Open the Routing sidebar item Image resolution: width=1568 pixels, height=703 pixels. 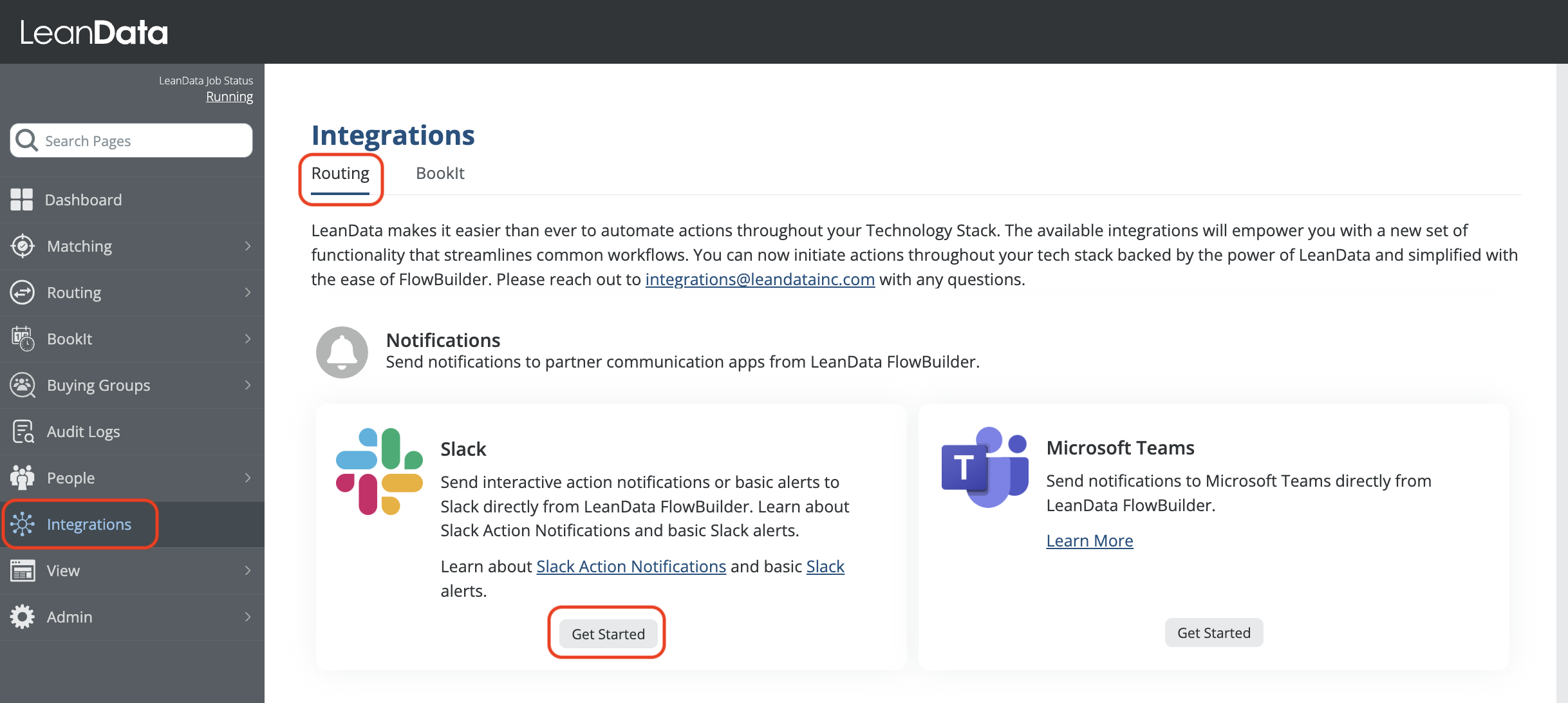(132, 292)
